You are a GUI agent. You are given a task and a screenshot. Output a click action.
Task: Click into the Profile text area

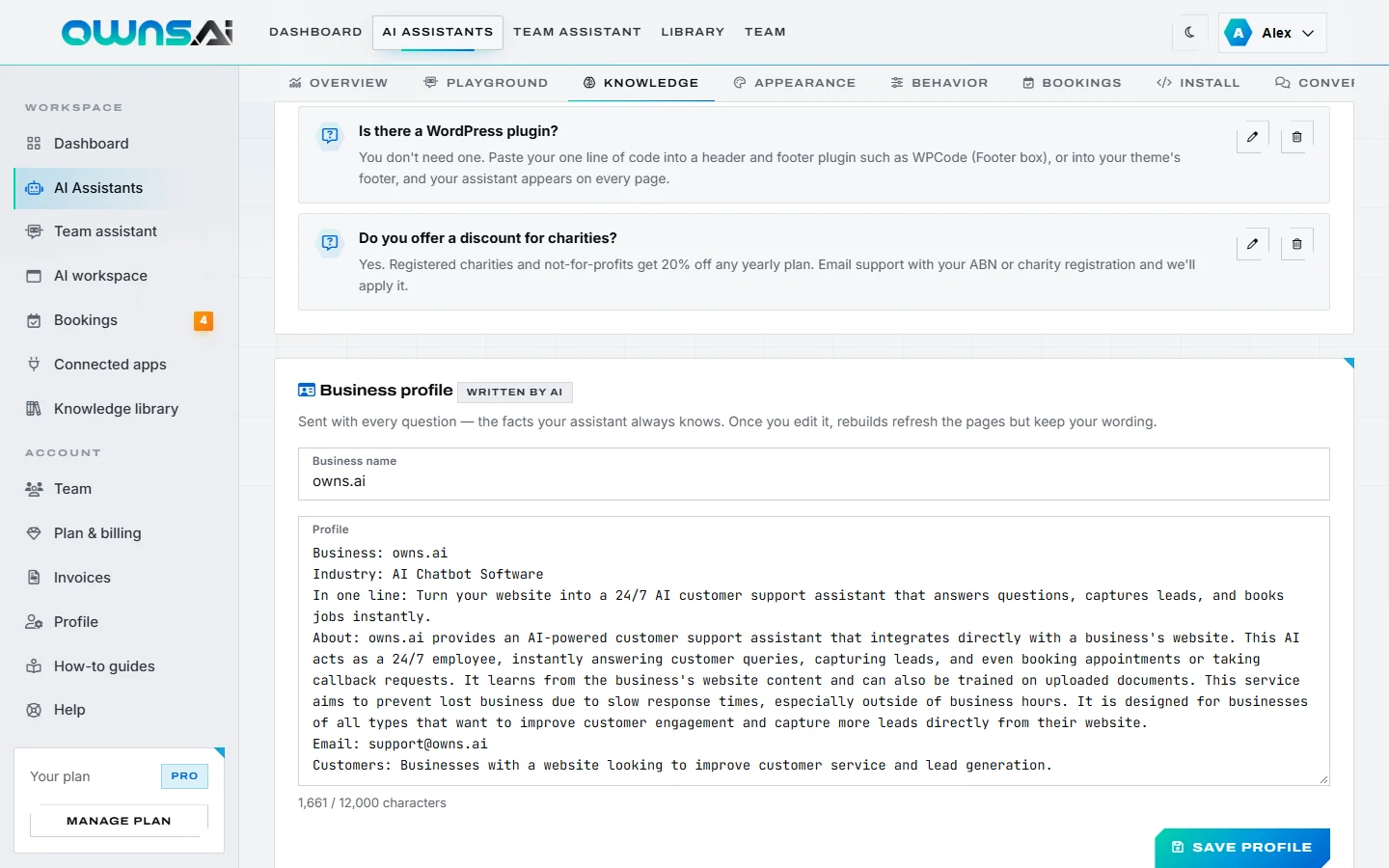[x=814, y=651]
